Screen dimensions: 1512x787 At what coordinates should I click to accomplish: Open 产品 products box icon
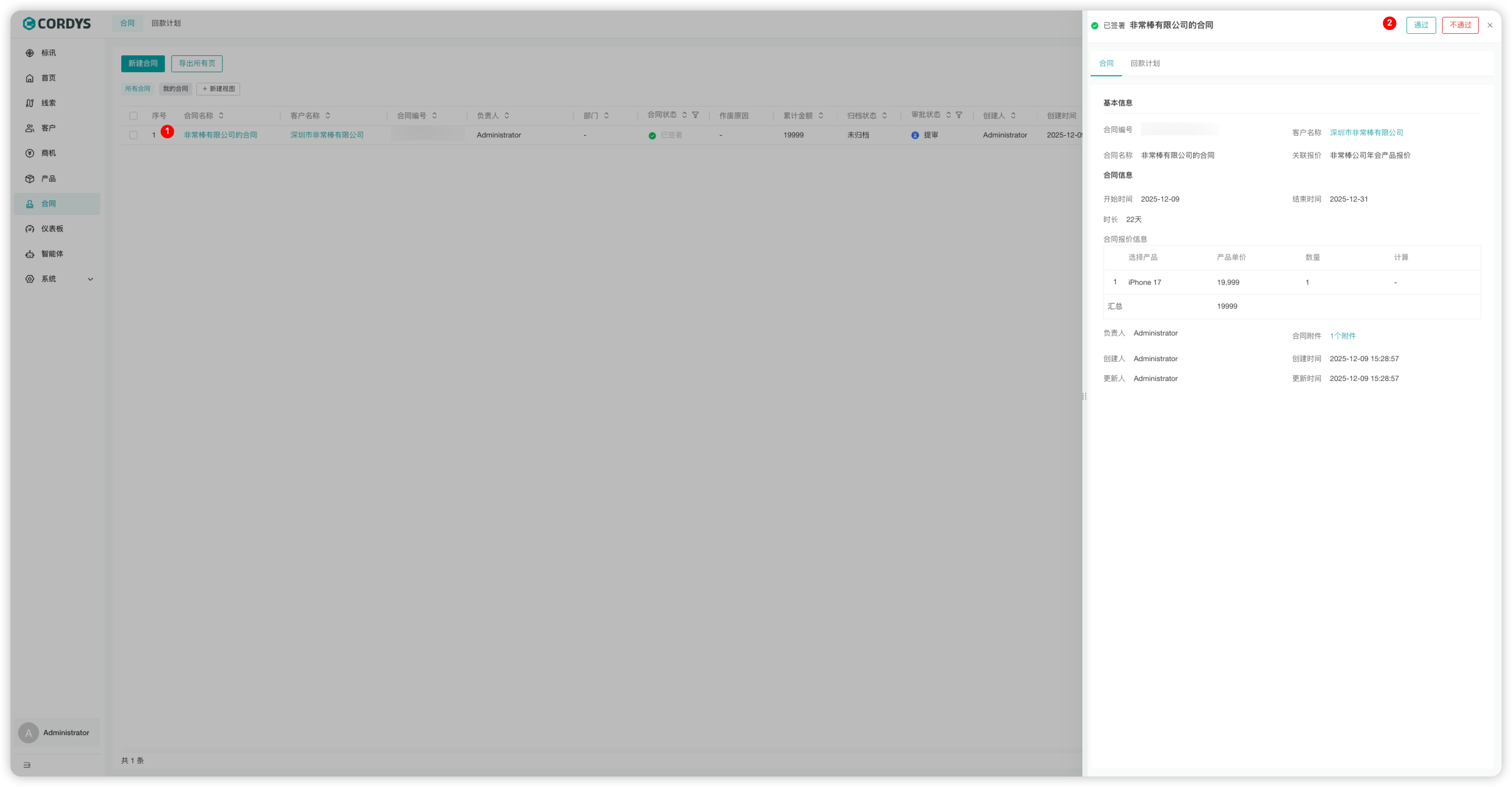coord(29,178)
